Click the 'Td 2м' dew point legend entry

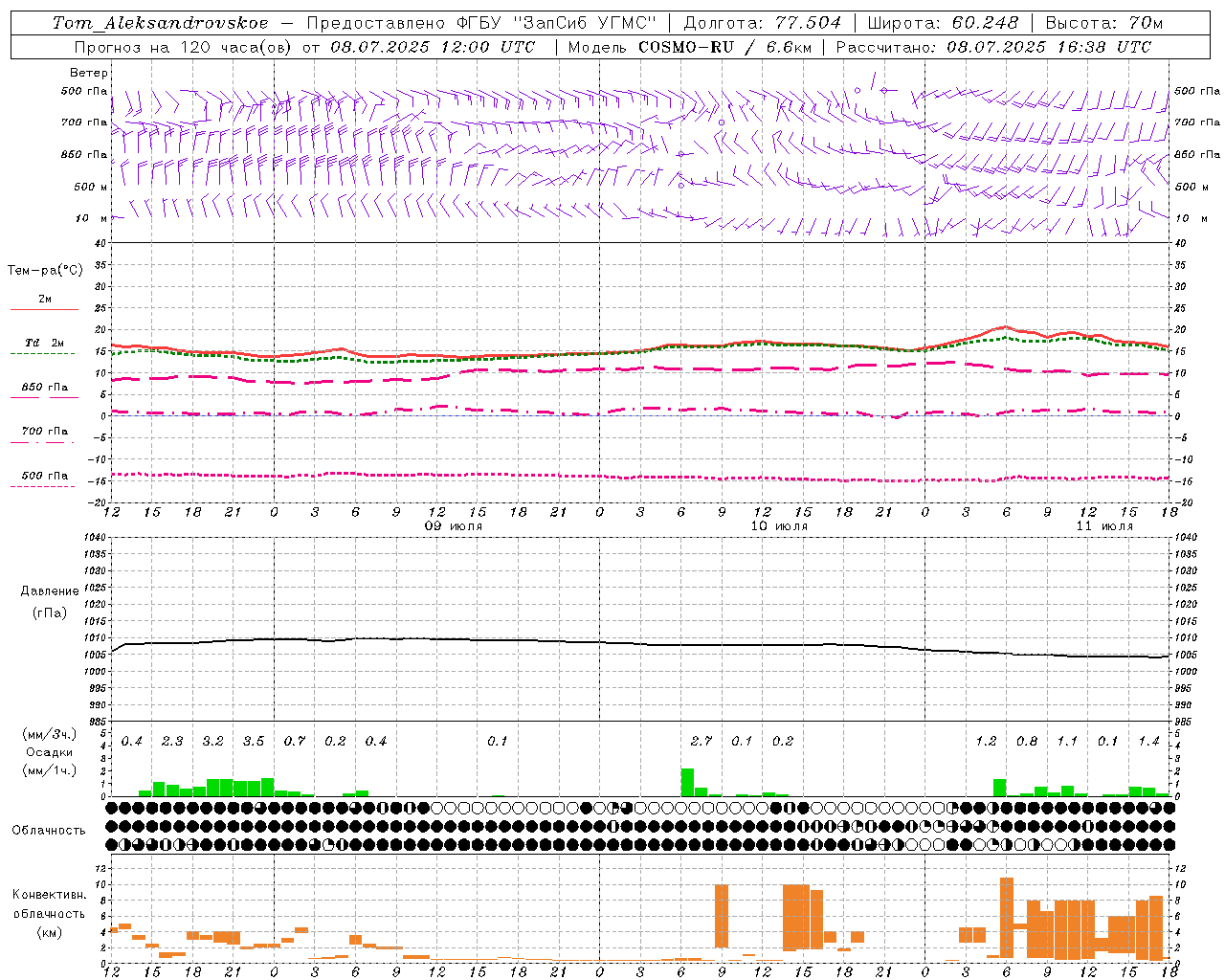[x=44, y=343]
